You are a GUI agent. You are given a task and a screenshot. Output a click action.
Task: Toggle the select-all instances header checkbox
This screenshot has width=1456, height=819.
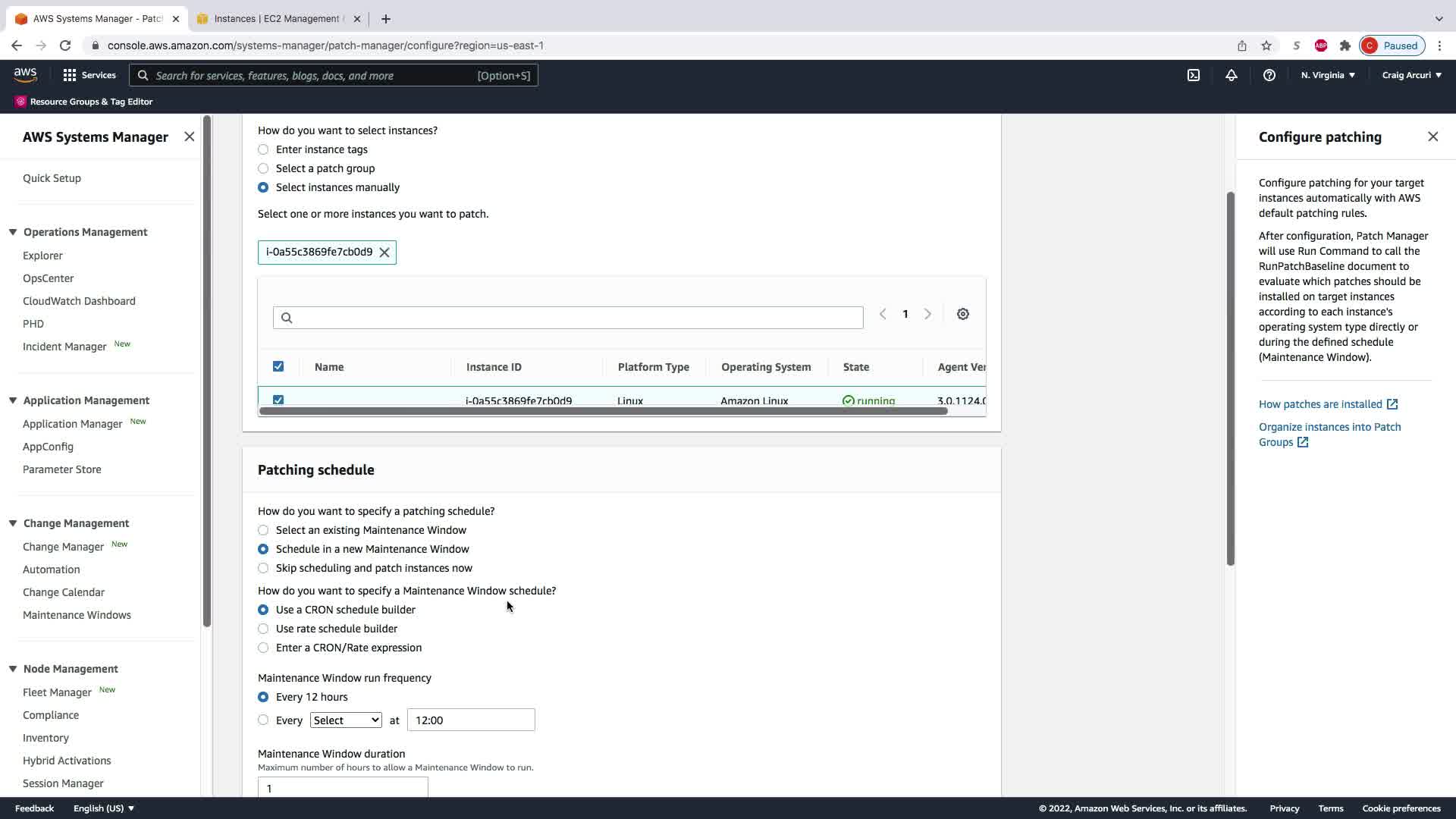[278, 366]
